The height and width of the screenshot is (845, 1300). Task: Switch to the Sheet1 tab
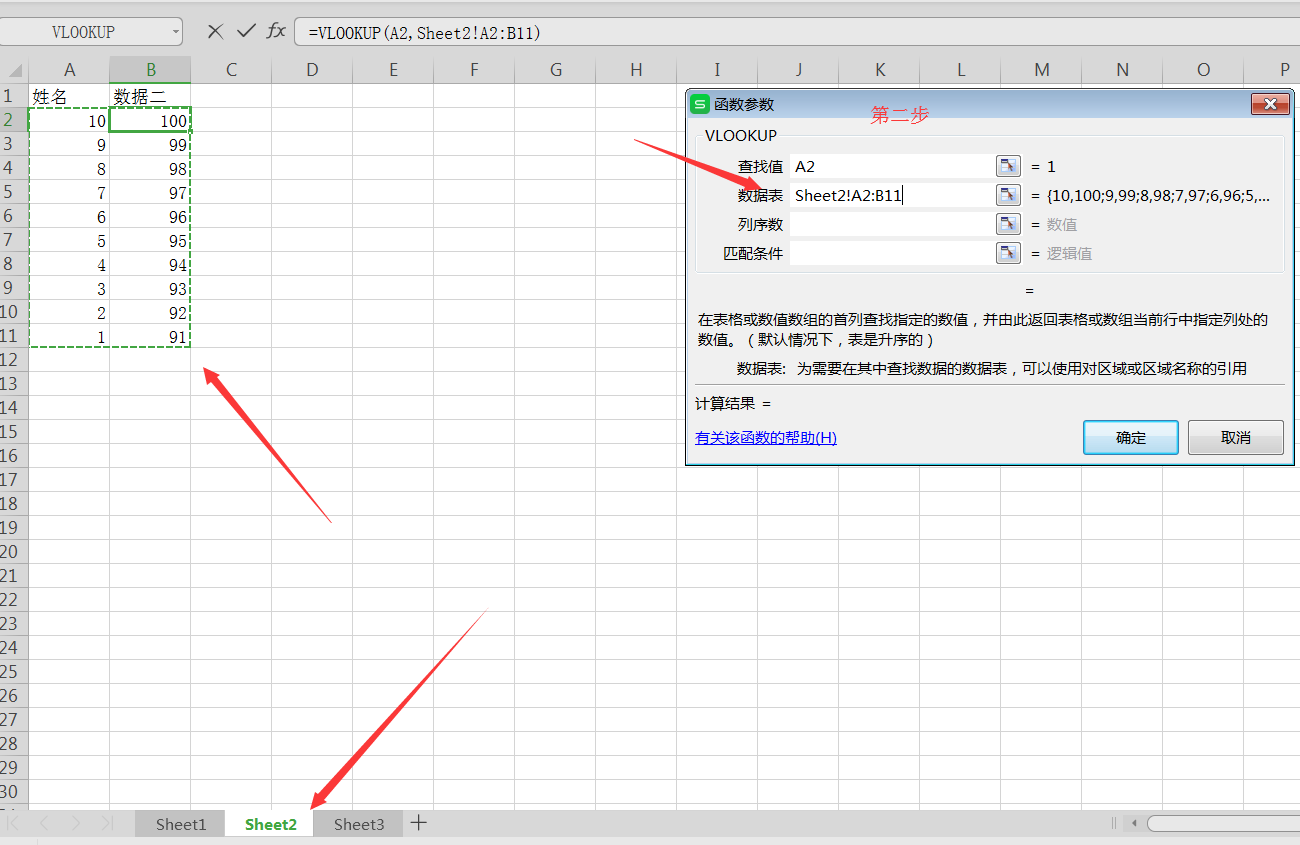pos(180,824)
